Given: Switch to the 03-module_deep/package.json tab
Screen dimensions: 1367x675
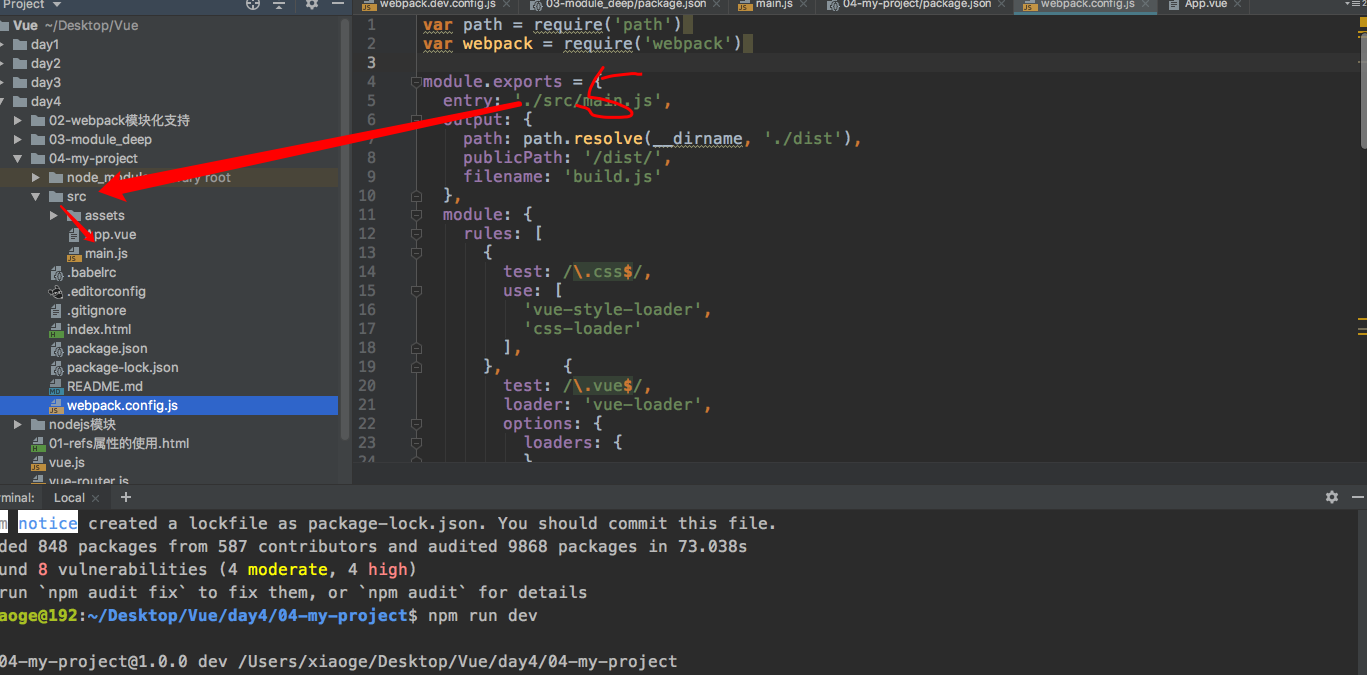Looking at the screenshot, I should click(x=625, y=4).
